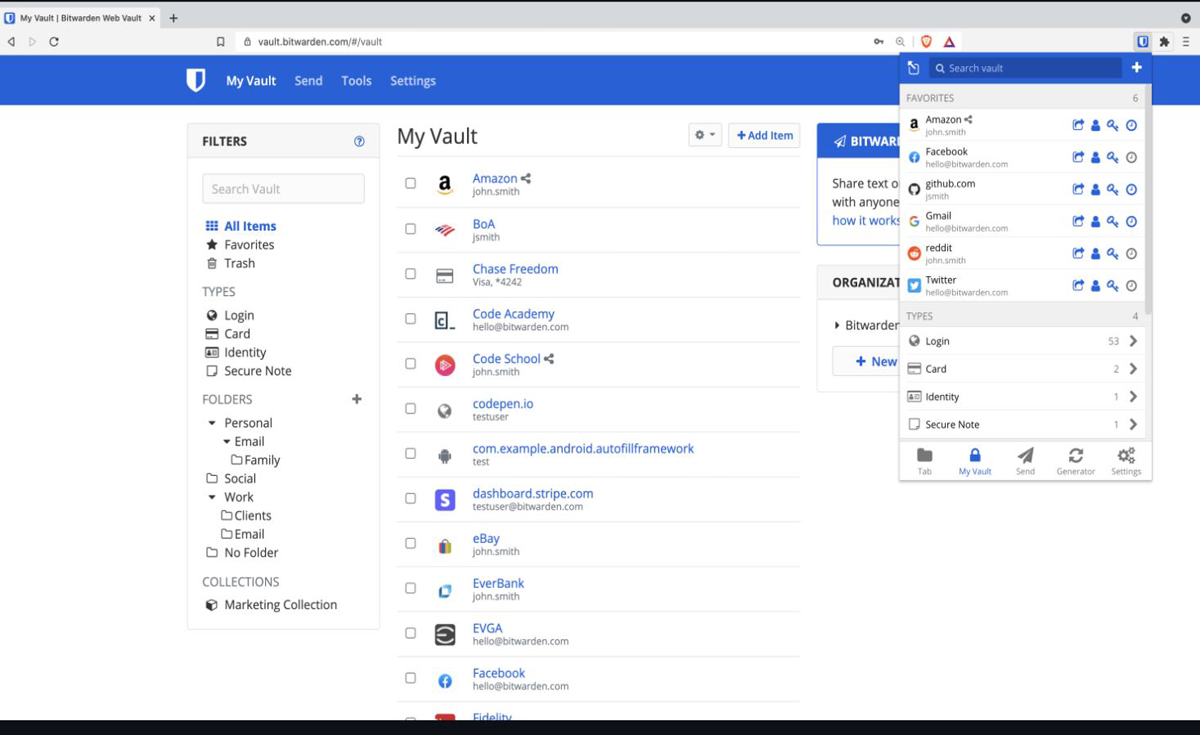1200x735 pixels.
Task: Open the extension Settings page
Action: click(x=1126, y=460)
